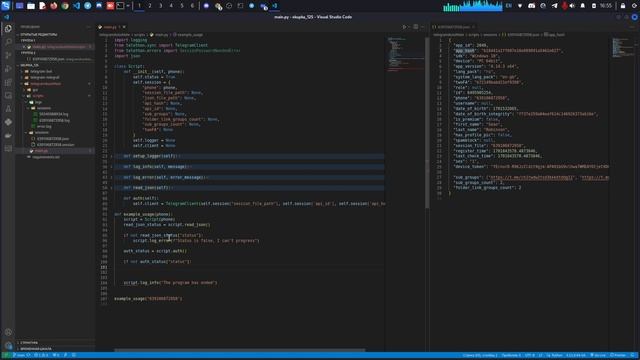
Task: Click the Python language mode in status bar
Action: point(556,356)
